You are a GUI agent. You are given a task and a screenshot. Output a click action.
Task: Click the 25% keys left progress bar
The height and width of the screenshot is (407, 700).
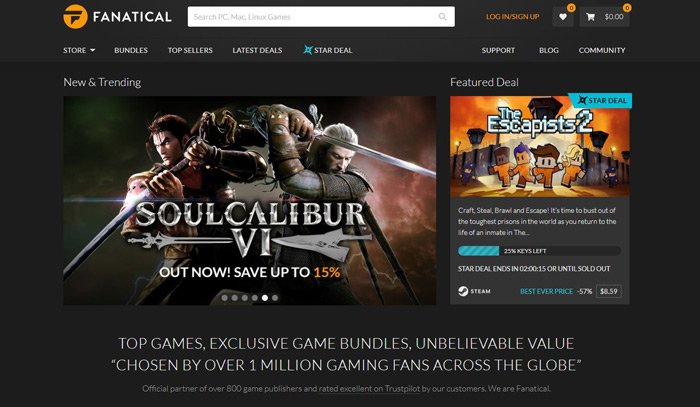pos(539,251)
